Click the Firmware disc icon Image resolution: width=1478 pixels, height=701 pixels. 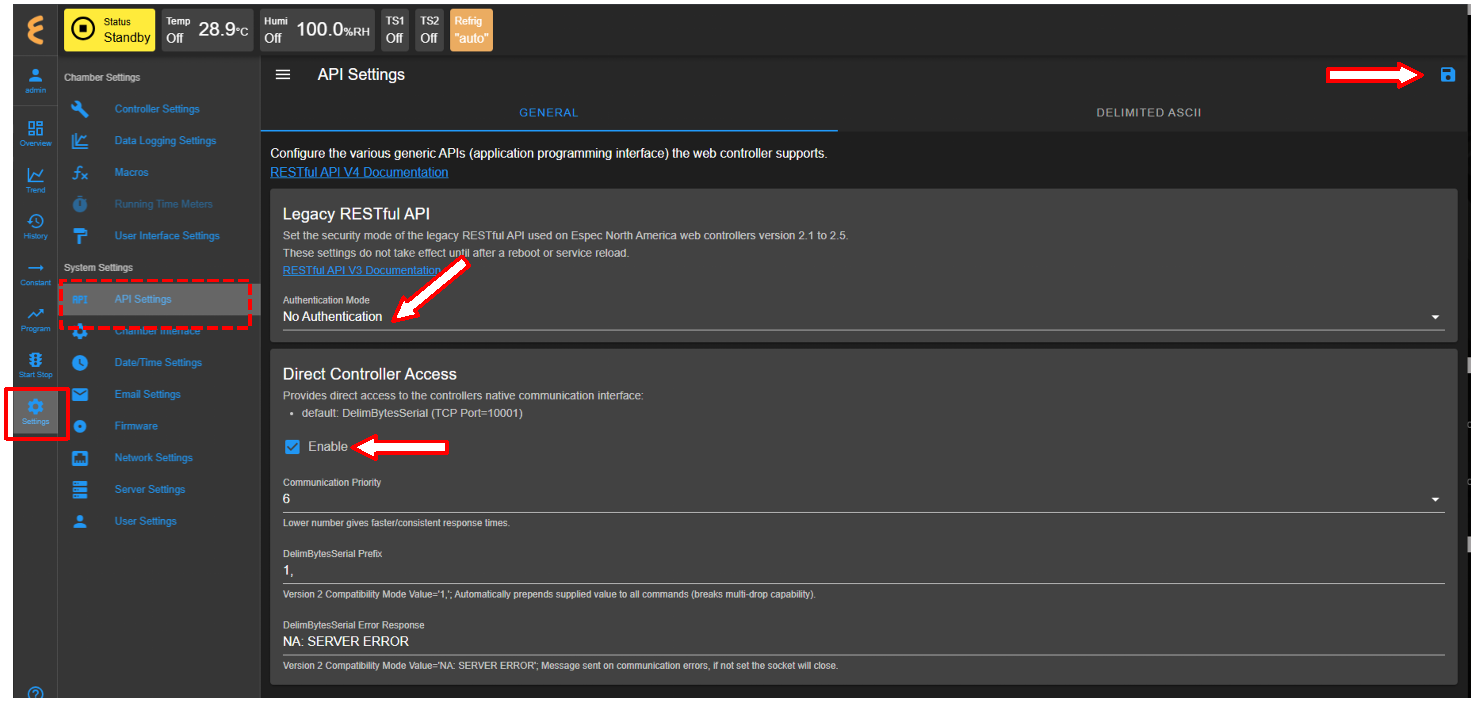(80, 426)
